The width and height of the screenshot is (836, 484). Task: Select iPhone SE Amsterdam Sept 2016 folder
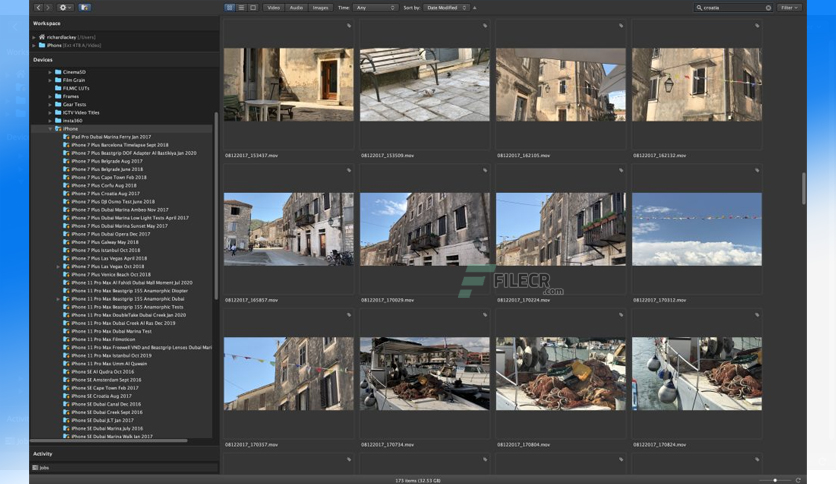(x=106, y=380)
